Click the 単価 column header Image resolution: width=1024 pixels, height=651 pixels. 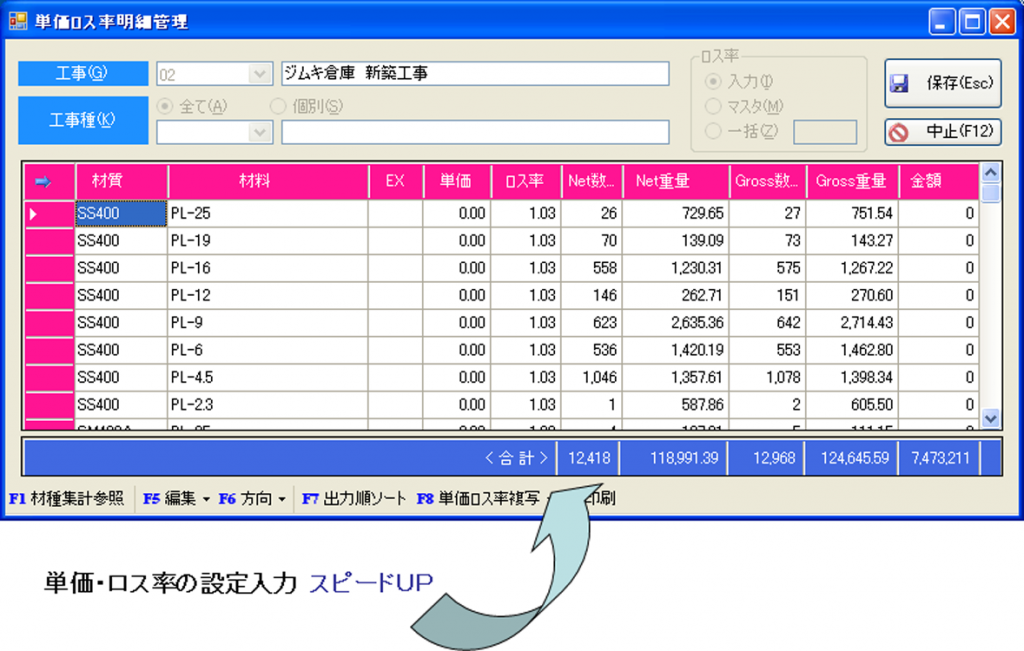click(456, 181)
